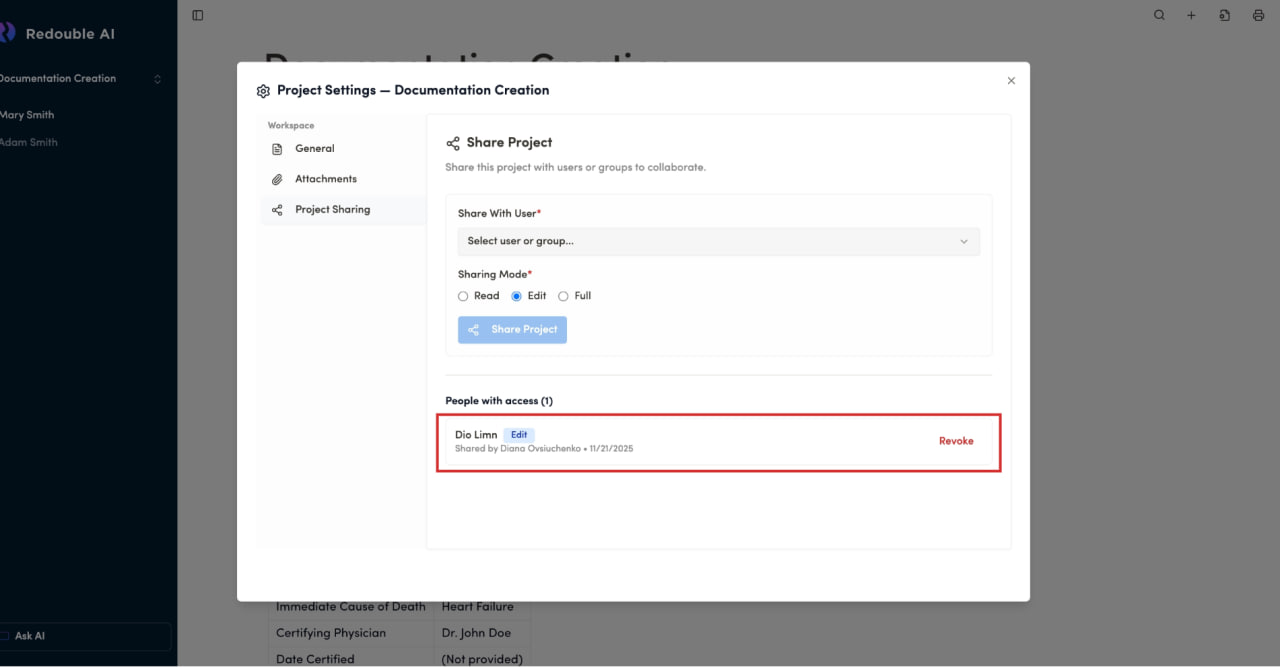Image resolution: width=1280 pixels, height=669 pixels.
Task: Click the plus icon in the top bar
Action: pos(1191,15)
